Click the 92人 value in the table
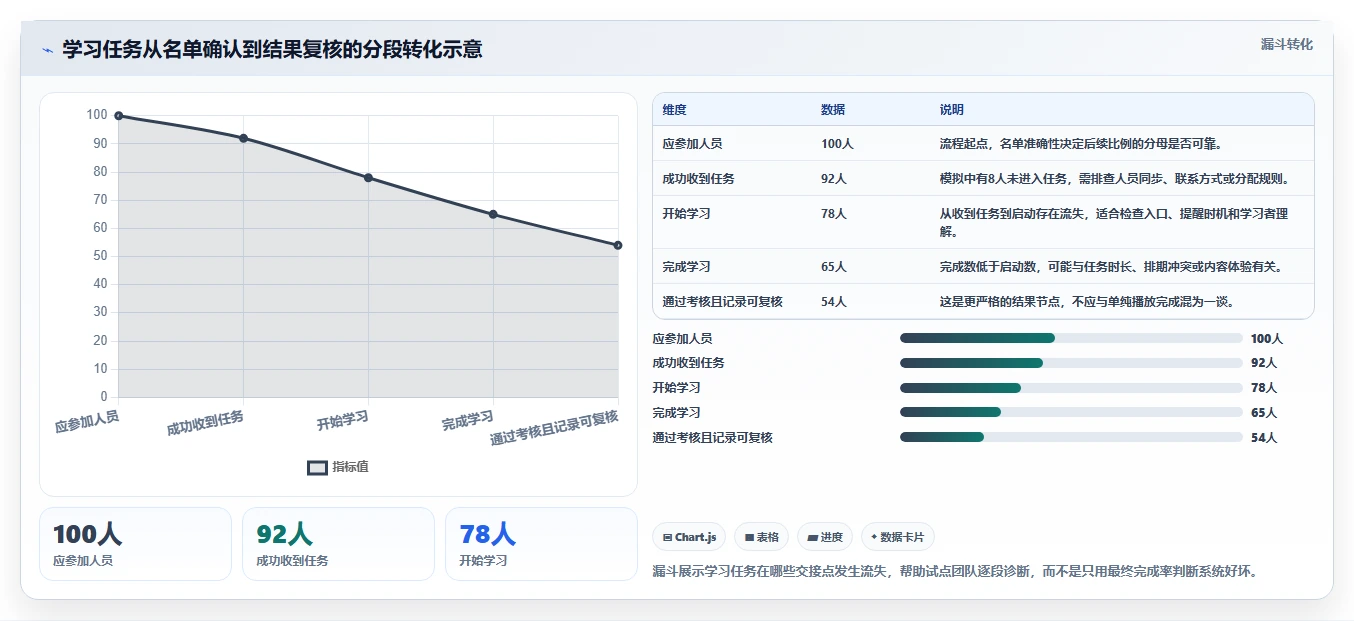1354x621 pixels. pos(834,179)
